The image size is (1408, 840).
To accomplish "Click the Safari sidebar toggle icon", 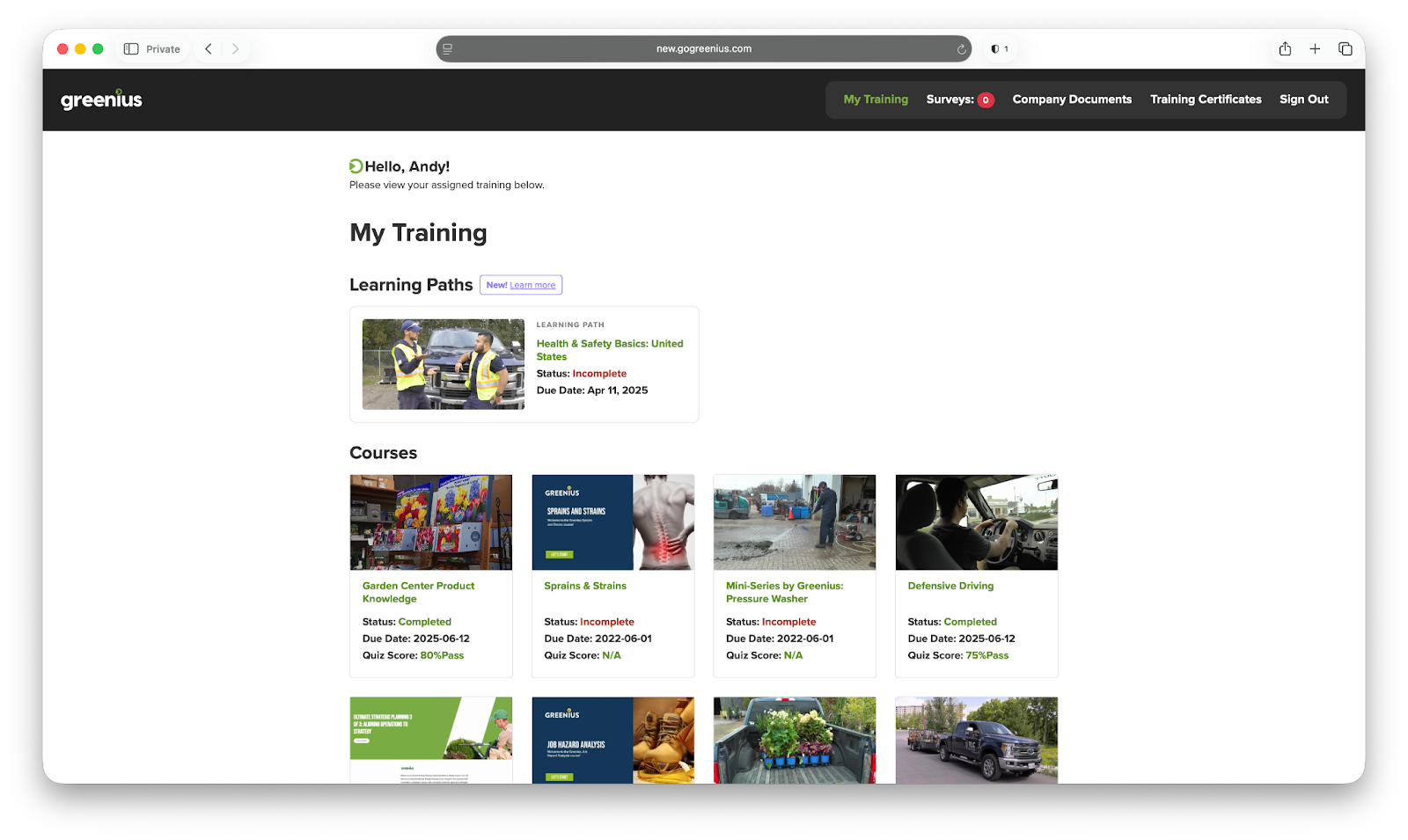I will [131, 49].
